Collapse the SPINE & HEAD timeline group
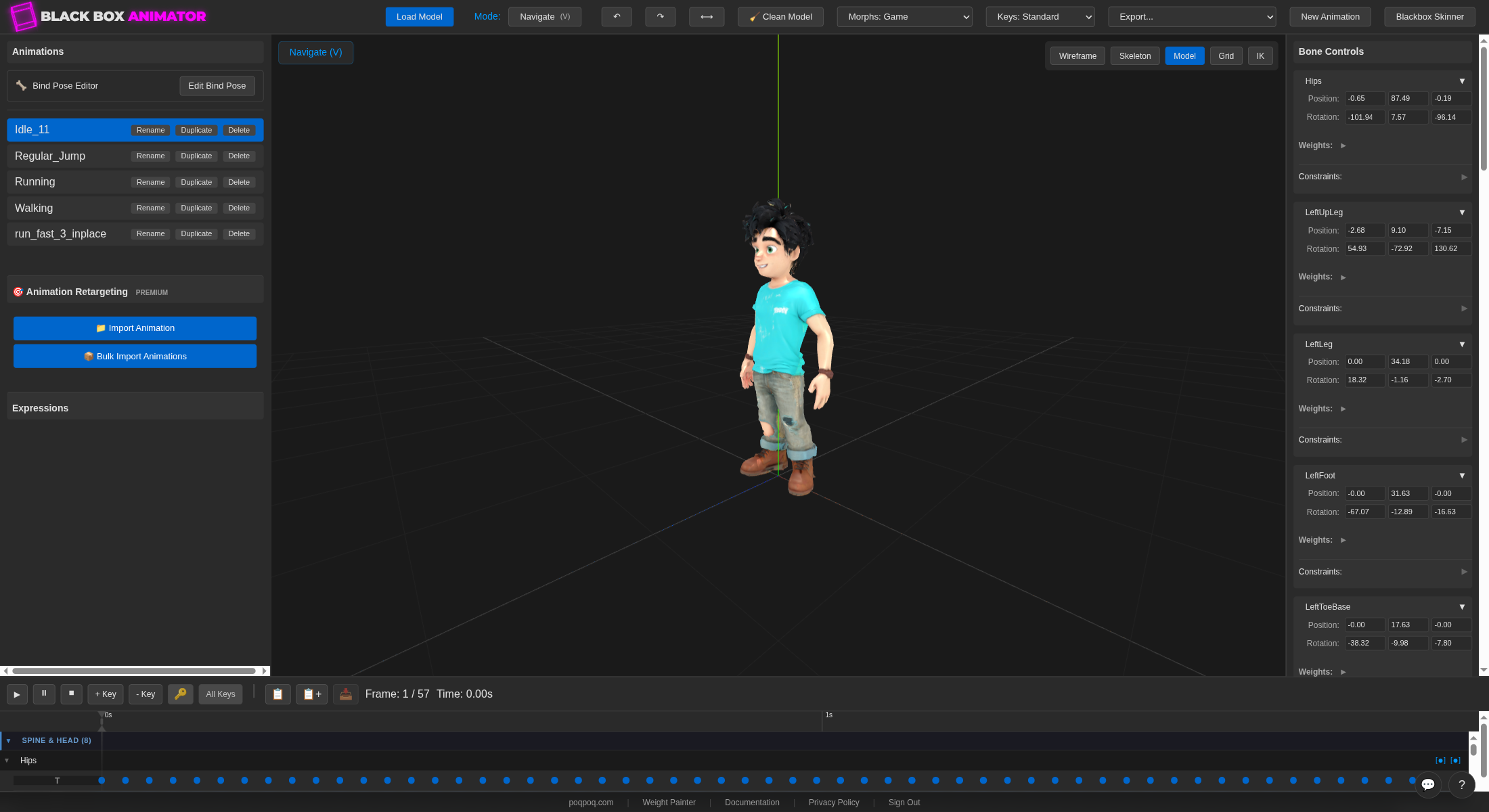The image size is (1489, 812). click(x=8, y=741)
